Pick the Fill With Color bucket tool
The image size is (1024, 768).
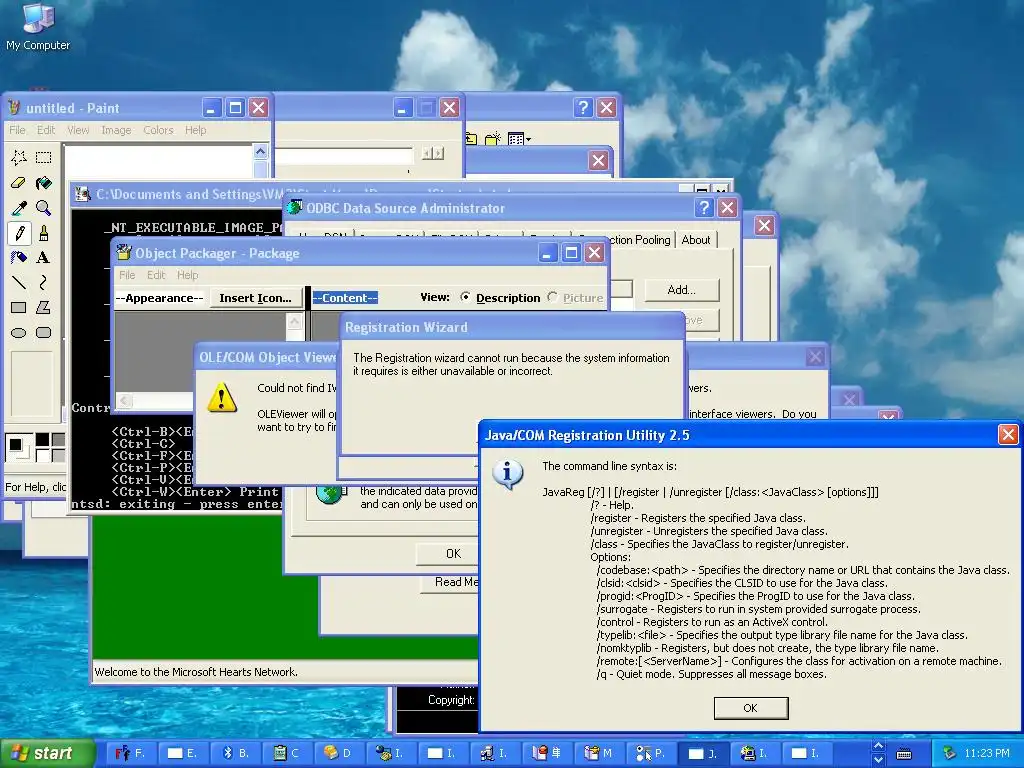click(44, 183)
